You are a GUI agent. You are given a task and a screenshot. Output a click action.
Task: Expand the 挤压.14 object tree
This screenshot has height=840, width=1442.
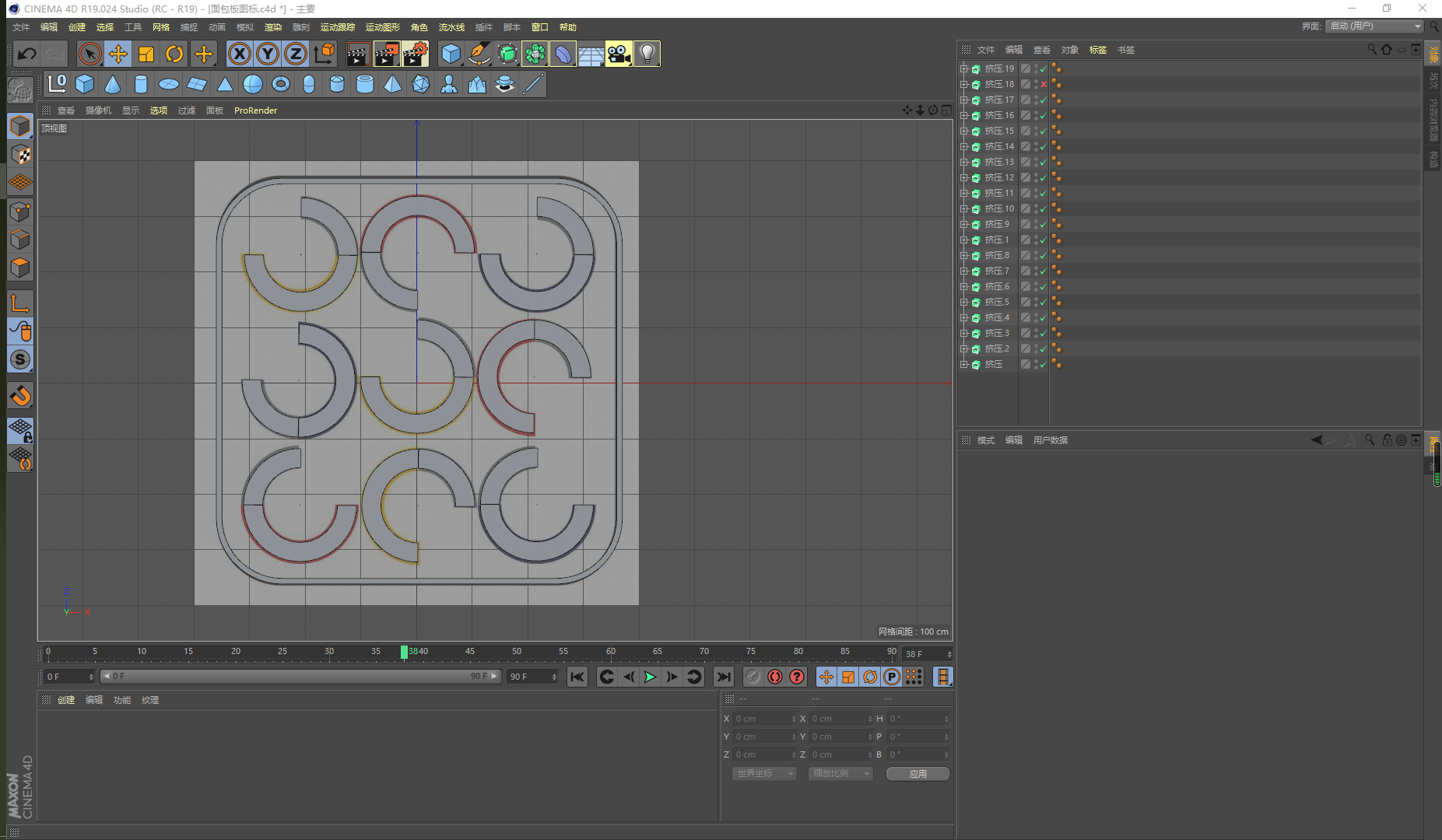pyautogui.click(x=964, y=146)
